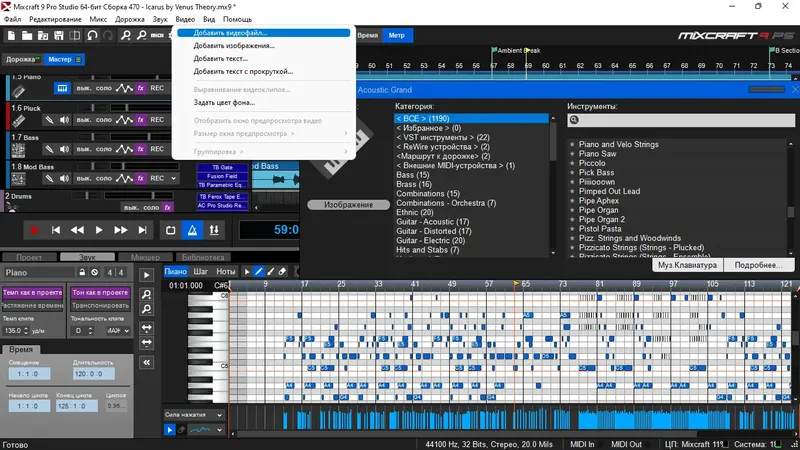Enable 'Темп как в проекте' option

33,293
